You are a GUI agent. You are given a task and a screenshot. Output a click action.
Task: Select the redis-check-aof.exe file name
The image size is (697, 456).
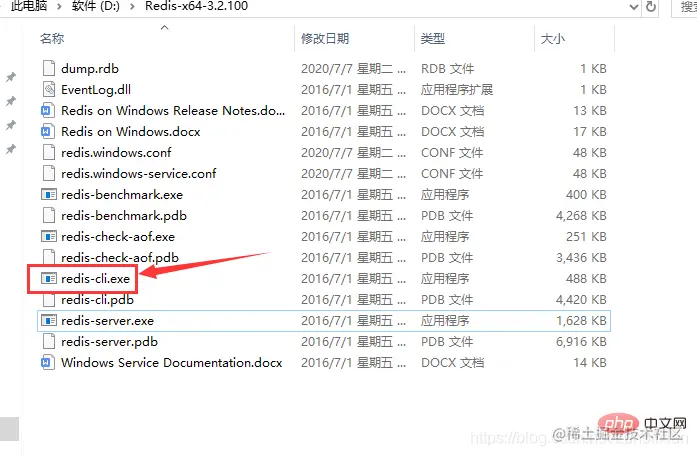(118, 236)
